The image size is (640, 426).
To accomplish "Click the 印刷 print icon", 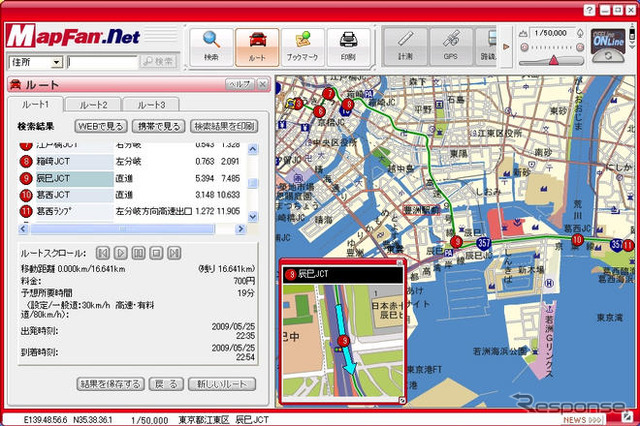I will (348, 47).
